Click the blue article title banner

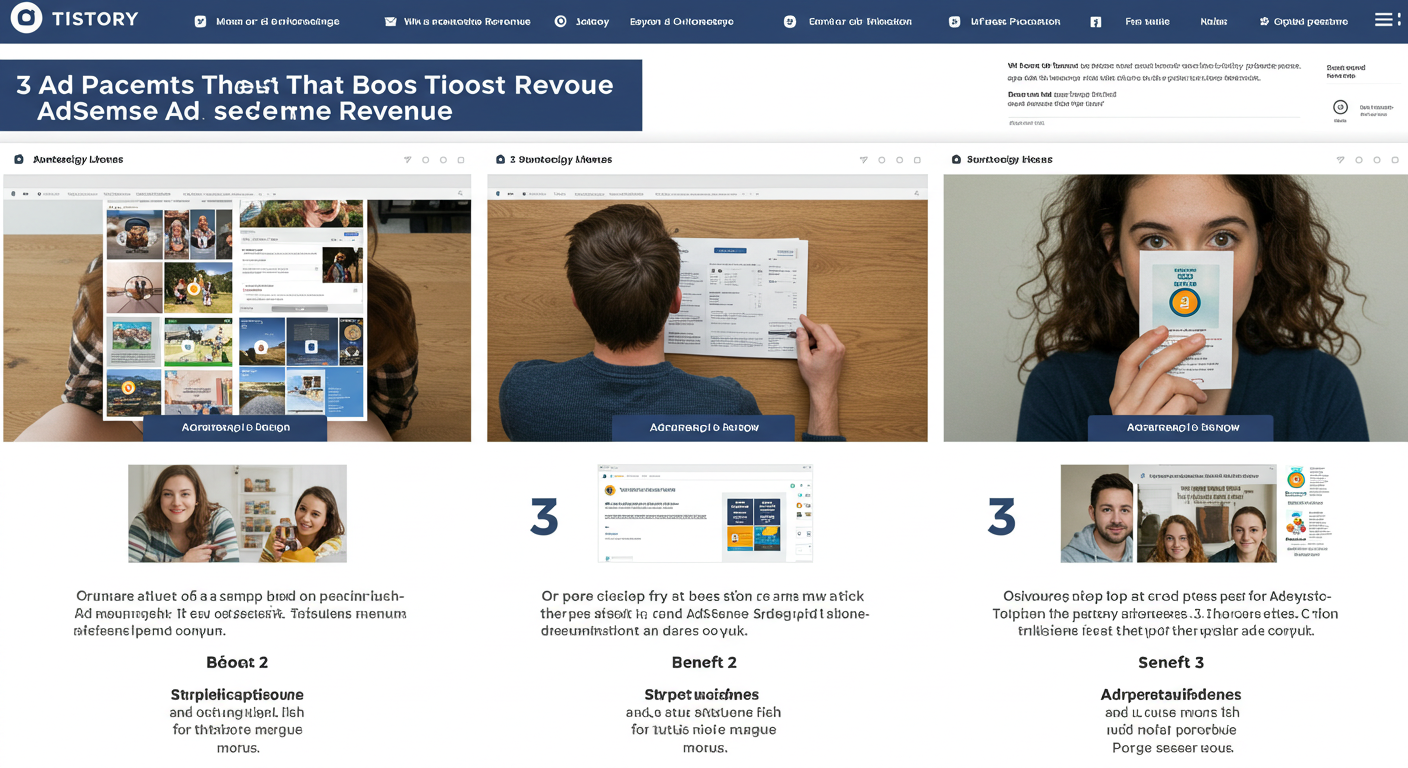tap(321, 96)
